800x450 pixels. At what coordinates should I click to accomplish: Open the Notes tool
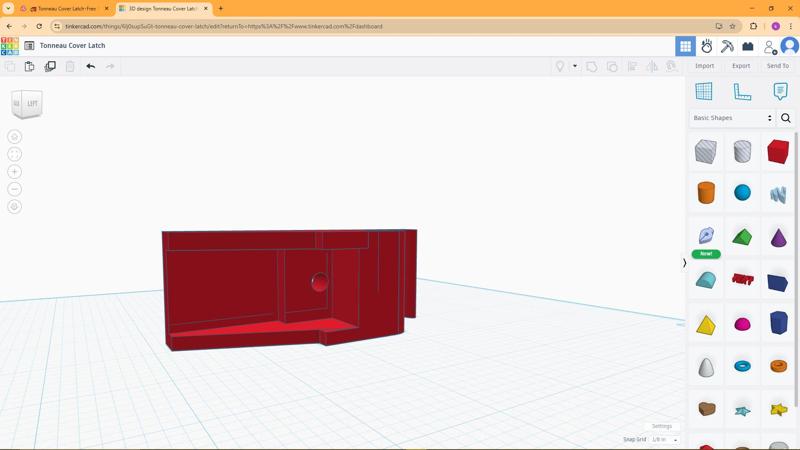(780, 91)
